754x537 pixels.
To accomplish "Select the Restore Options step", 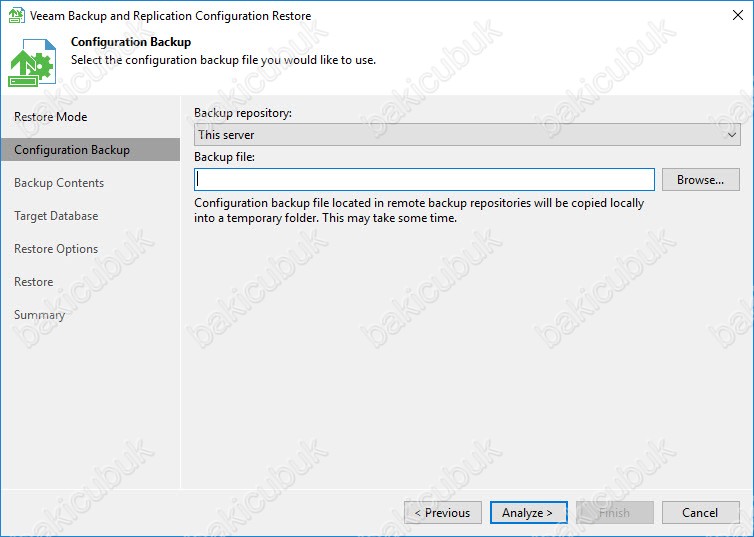I will click(56, 249).
